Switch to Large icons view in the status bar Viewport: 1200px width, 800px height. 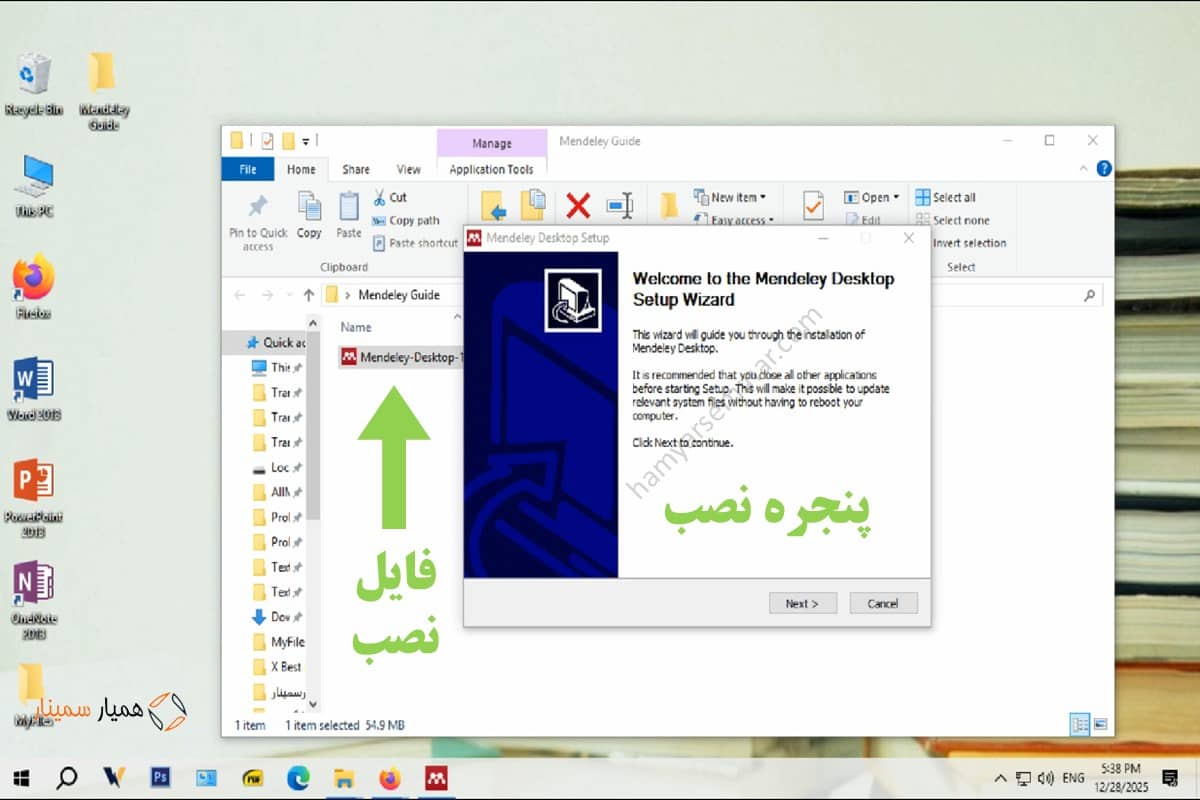(x=1100, y=724)
